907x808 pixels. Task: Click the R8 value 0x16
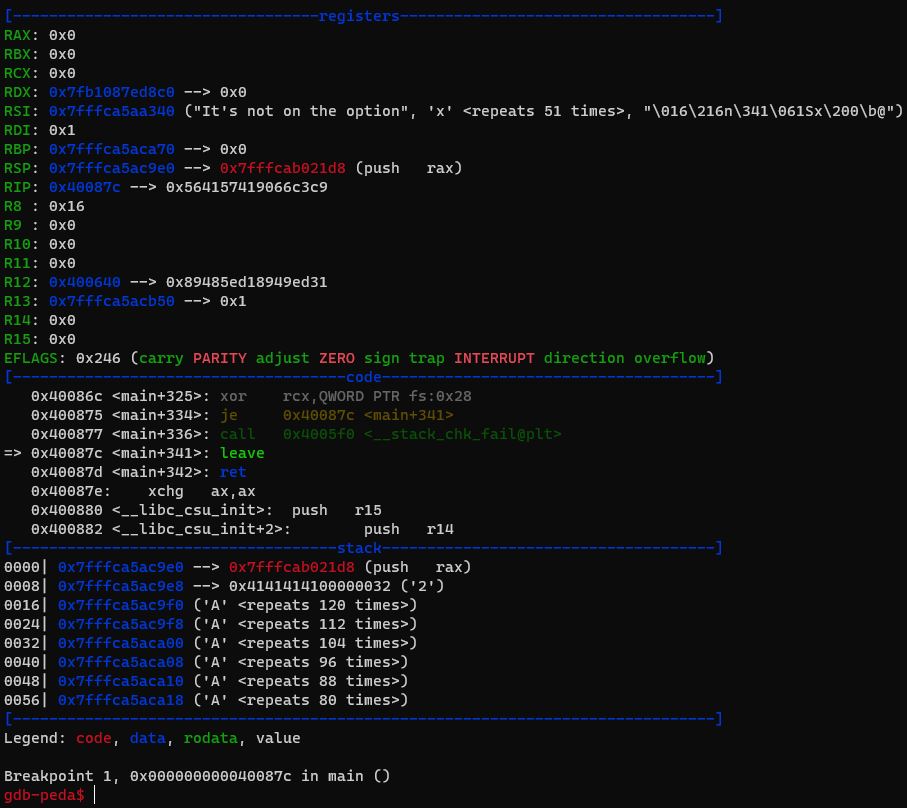click(x=67, y=206)
